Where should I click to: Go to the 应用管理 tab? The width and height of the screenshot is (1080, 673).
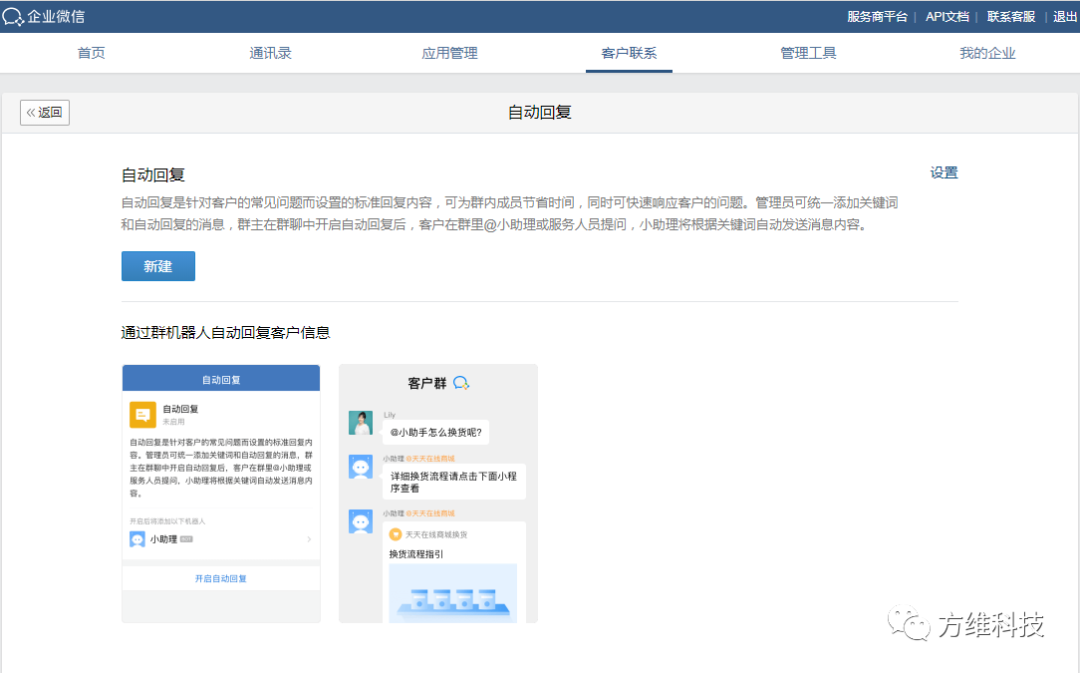click(449, 53)
